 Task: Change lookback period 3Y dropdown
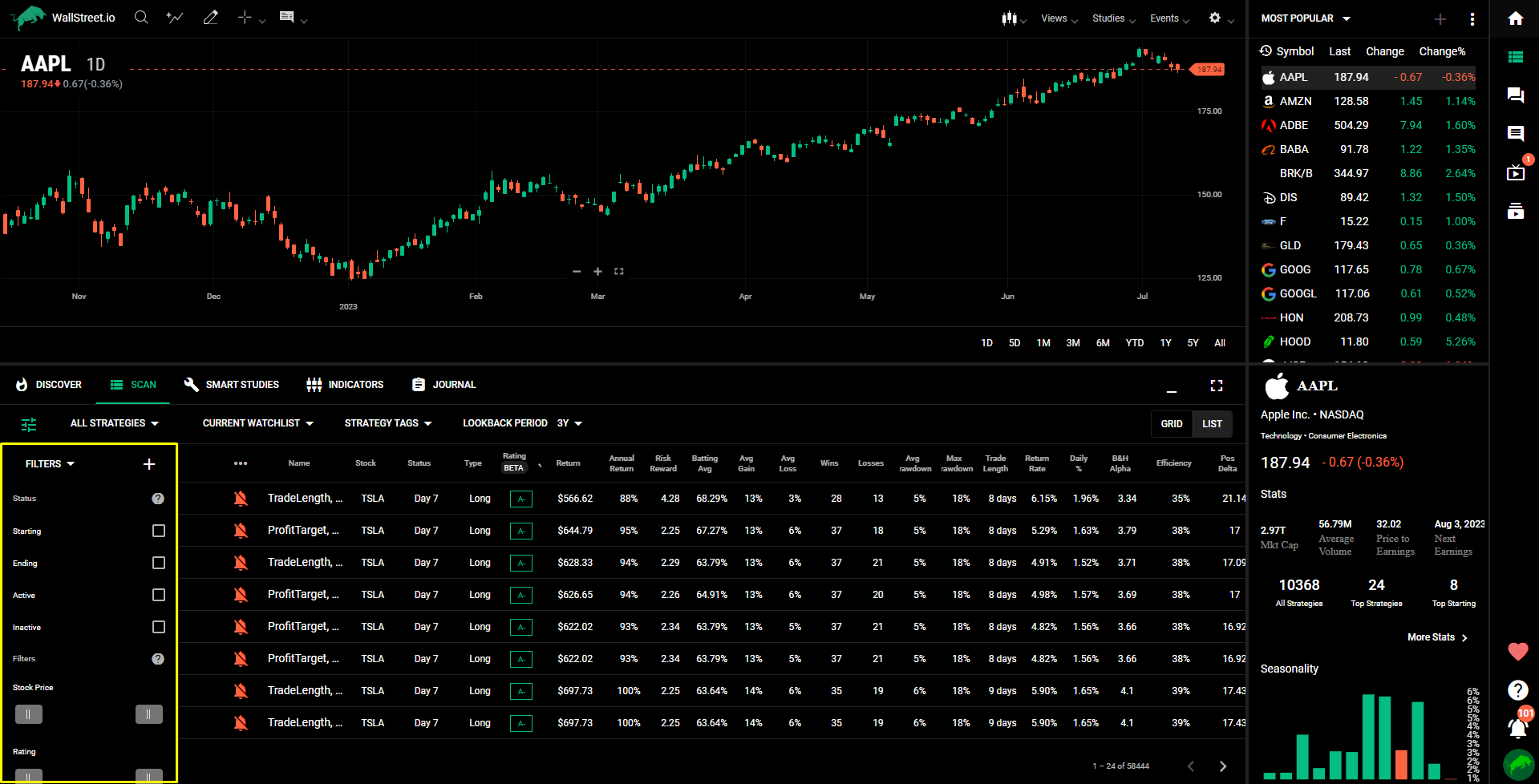point(569,423)
